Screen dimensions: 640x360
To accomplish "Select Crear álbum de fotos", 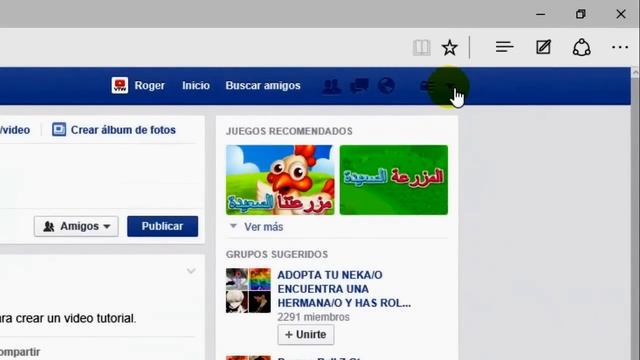I will point(123,130).
